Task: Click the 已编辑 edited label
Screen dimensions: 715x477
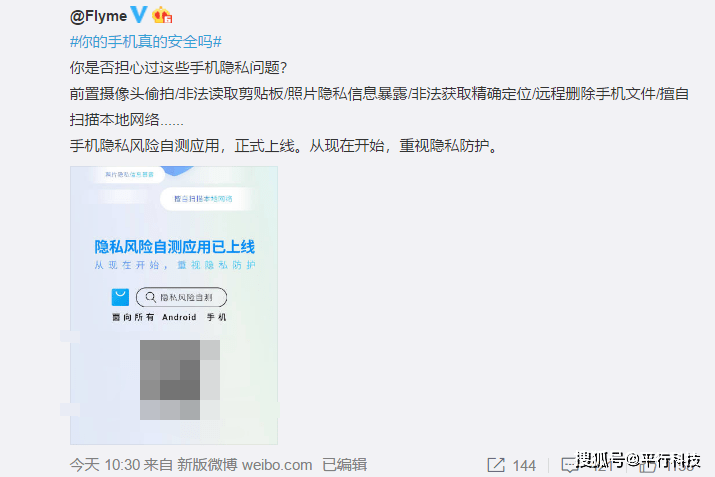Action: 345,465
